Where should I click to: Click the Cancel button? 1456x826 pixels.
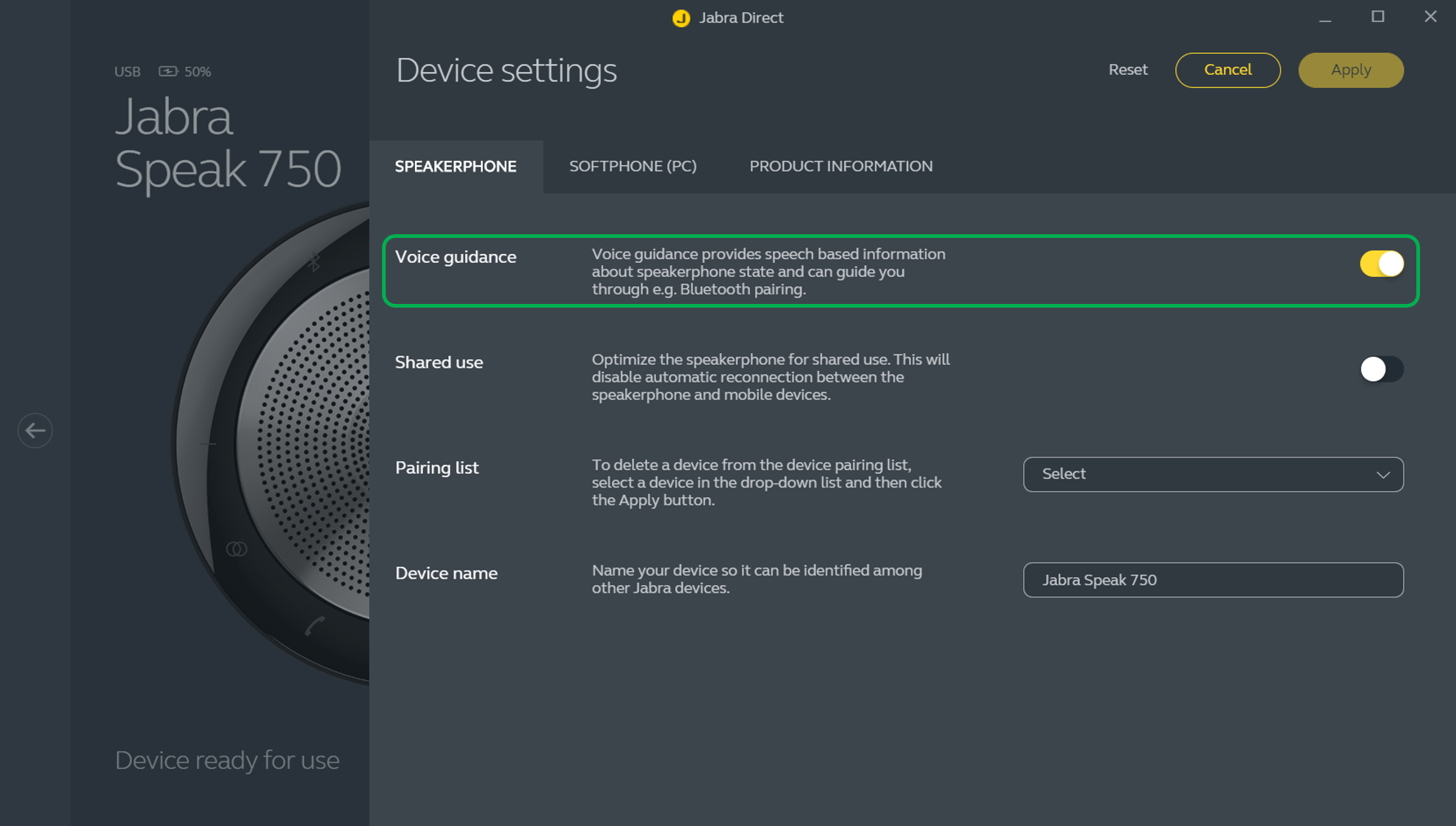(x=1228, y=70)
